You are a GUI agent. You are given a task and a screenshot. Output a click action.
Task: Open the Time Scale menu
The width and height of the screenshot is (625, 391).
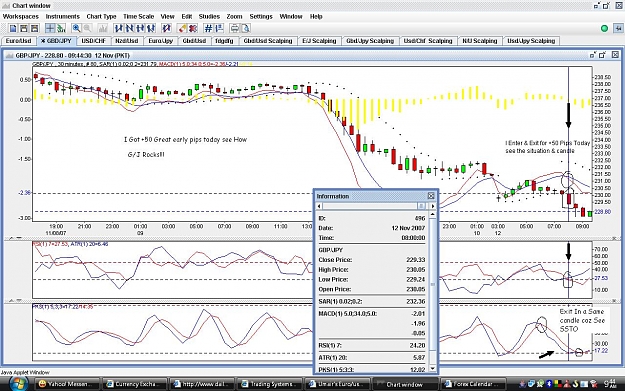point(138,16)
